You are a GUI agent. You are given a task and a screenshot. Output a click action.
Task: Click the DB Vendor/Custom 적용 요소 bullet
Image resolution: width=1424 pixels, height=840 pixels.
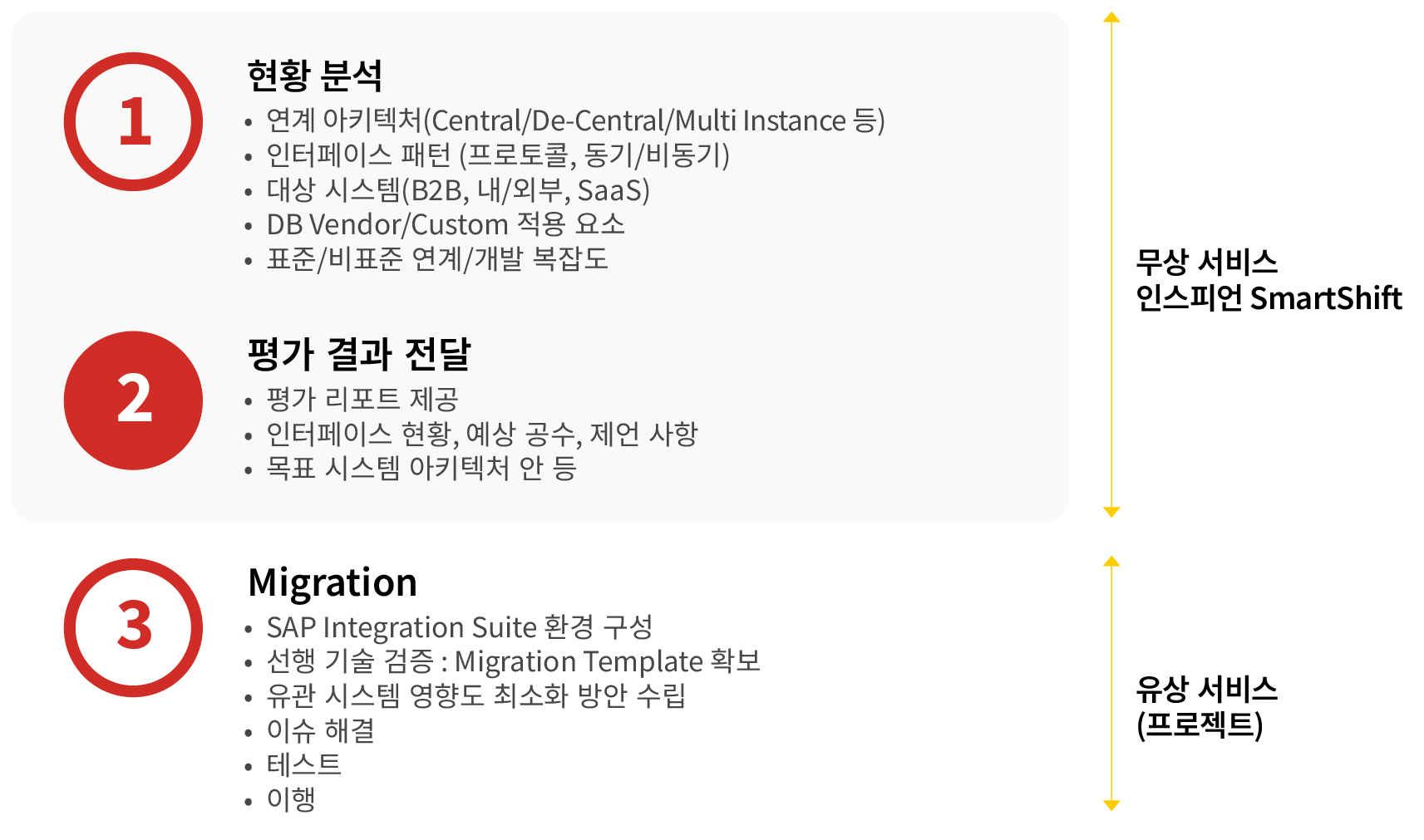pos(446,224)
